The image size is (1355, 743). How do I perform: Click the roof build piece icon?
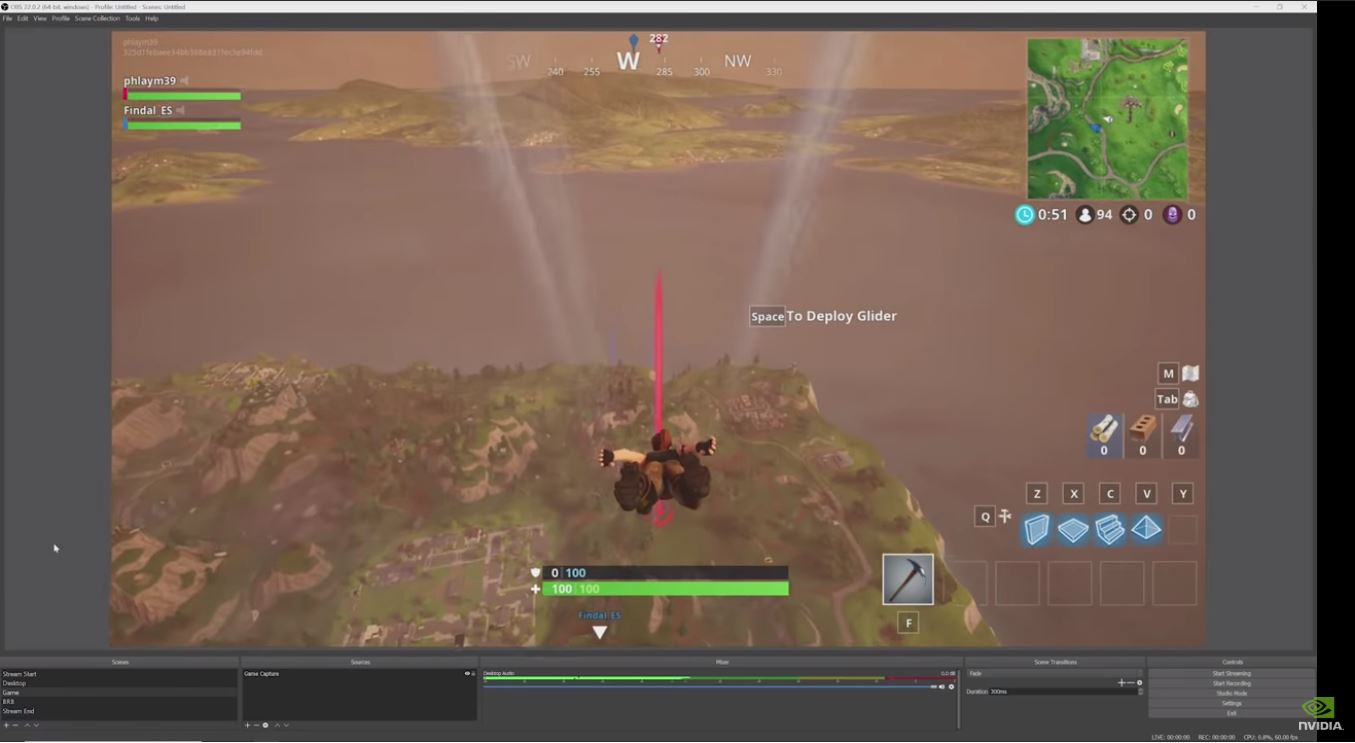(1146, 529)
